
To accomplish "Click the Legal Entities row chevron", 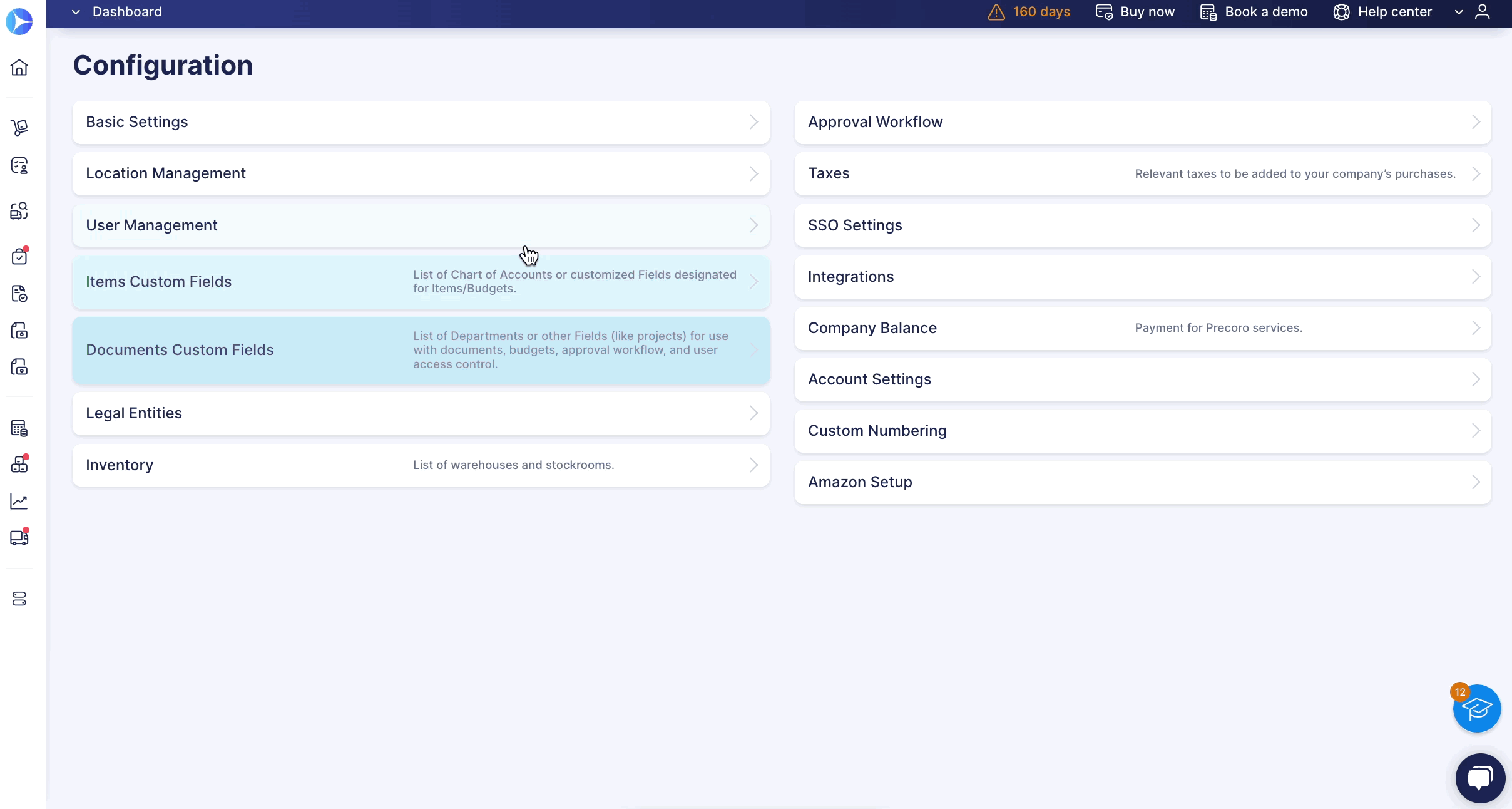I will pyautogui.click(x=753, y=413).
